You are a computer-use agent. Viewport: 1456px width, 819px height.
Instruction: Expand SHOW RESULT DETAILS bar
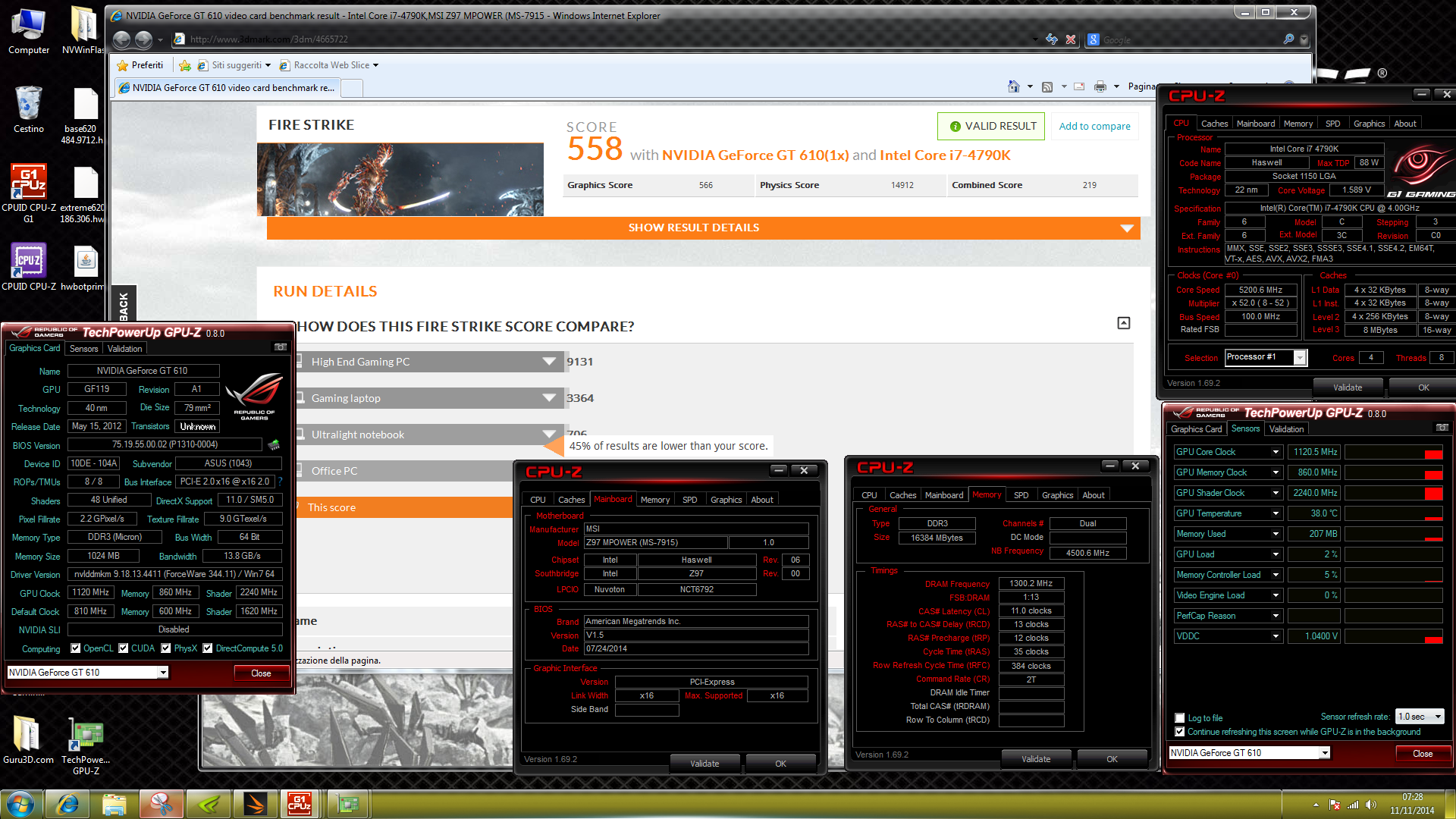pos(703,227)
